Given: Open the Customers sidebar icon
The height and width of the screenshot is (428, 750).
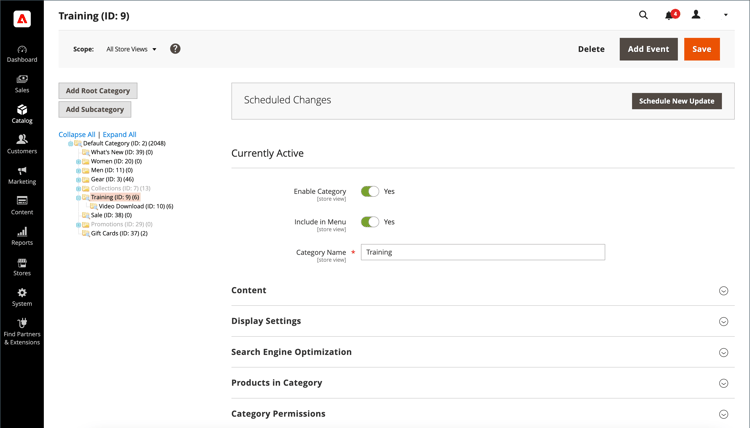Looking at the screenshot, I should (x=22, y=141).
